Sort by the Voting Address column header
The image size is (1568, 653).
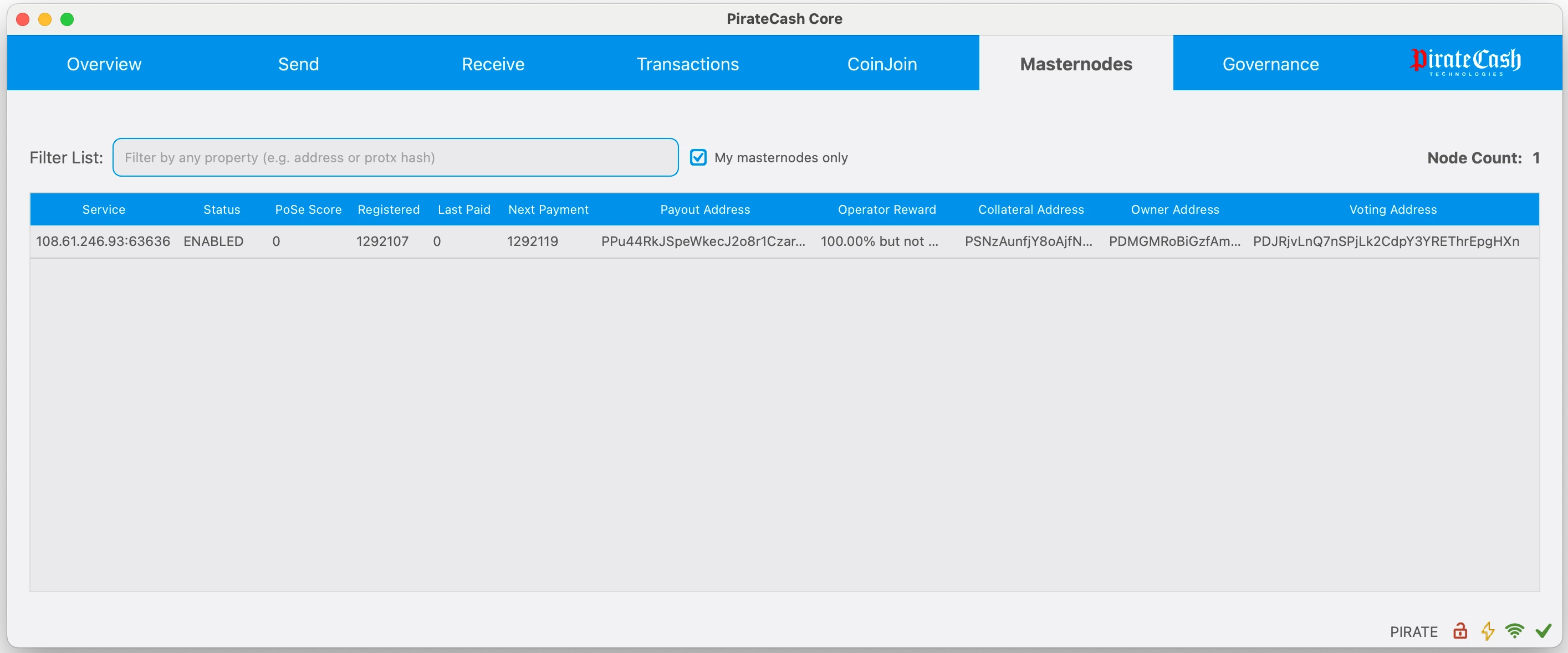coord(1393,210)
